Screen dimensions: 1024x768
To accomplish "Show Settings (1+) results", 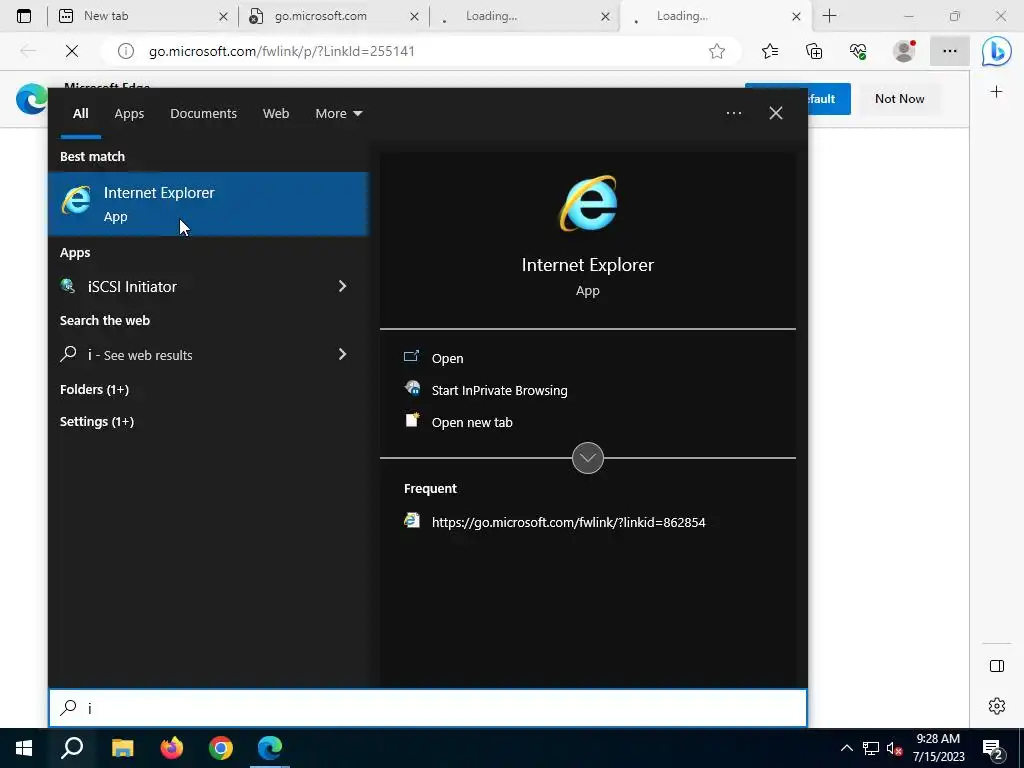I will [97, 421].
